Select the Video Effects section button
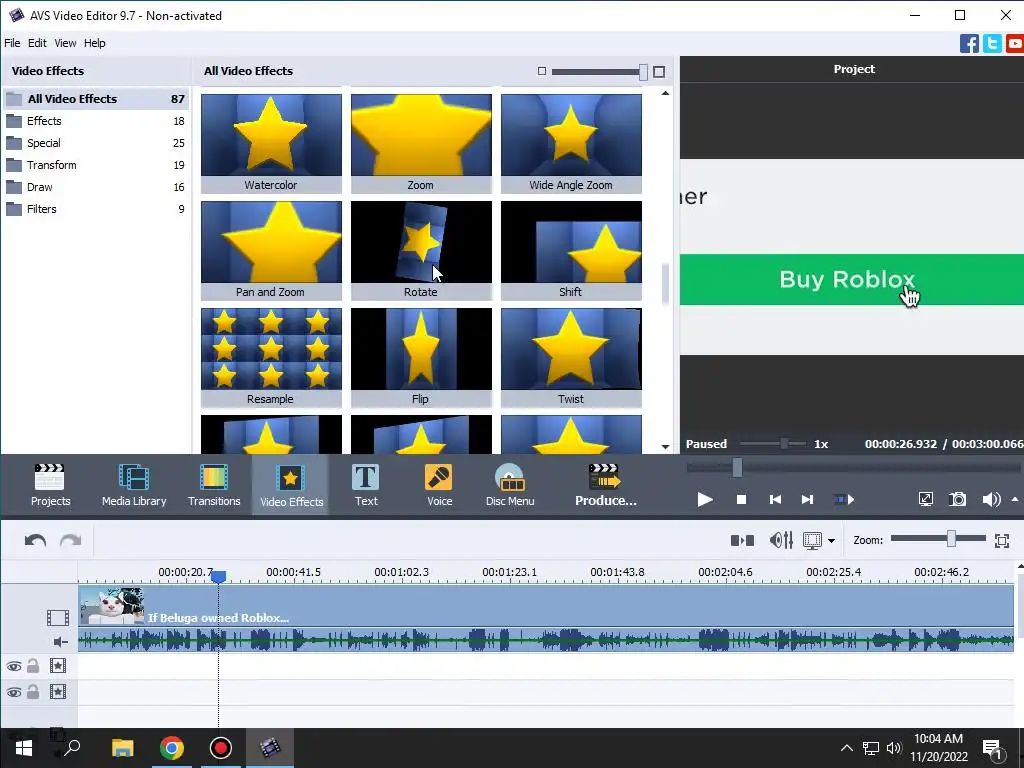This screenshot has width=1024, height=768. pos(291,485)
